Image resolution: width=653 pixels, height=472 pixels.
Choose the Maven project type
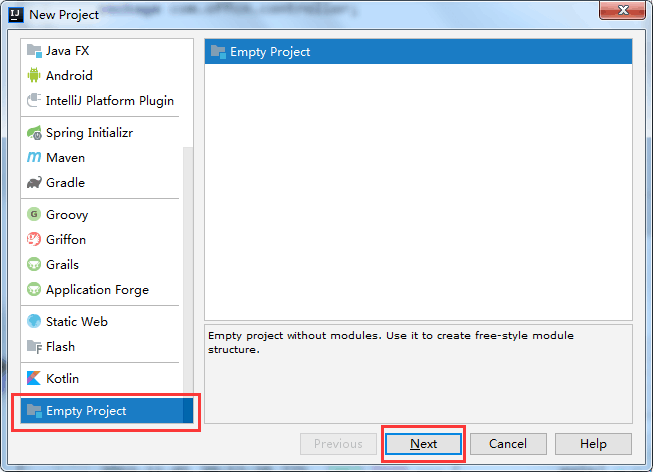[x=102, y=157]
